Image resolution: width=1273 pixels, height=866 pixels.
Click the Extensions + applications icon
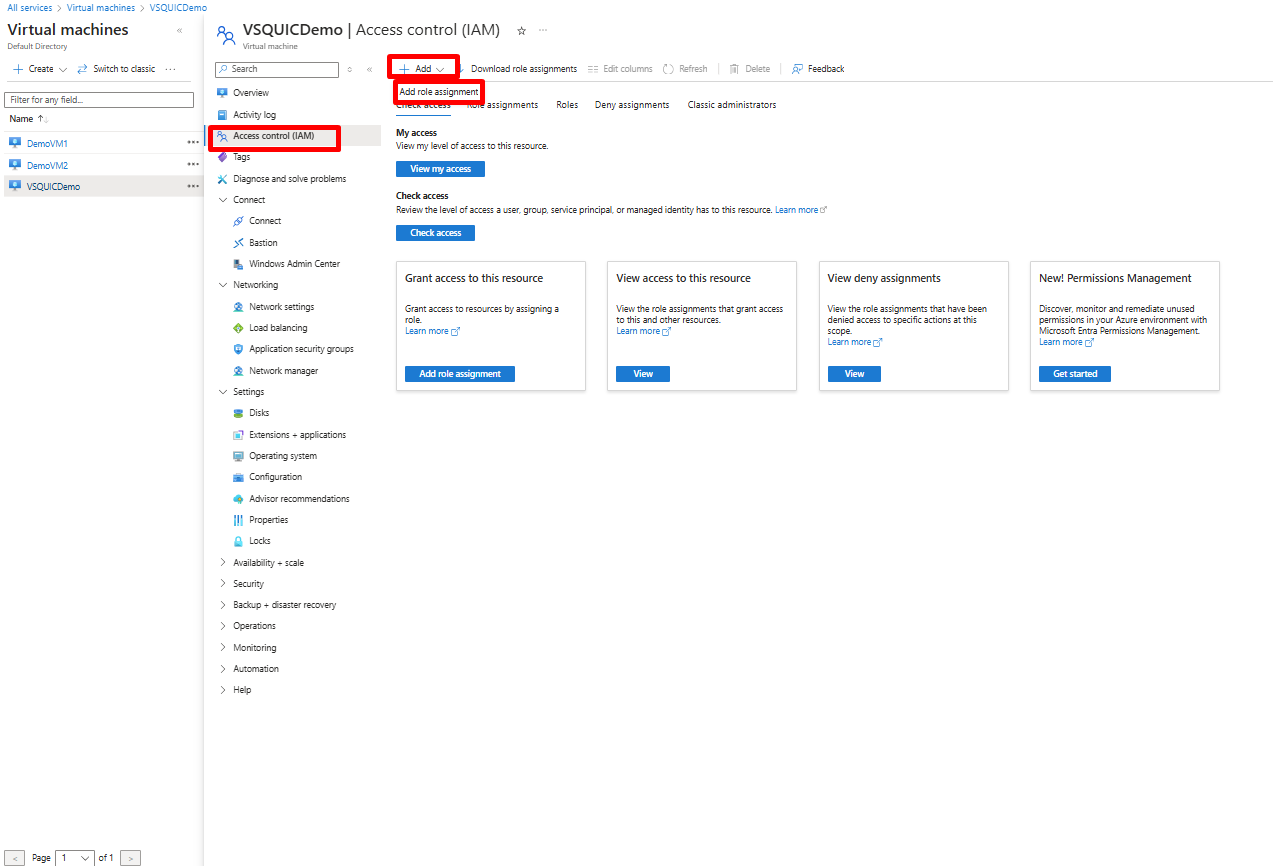[x=238, y=435]
